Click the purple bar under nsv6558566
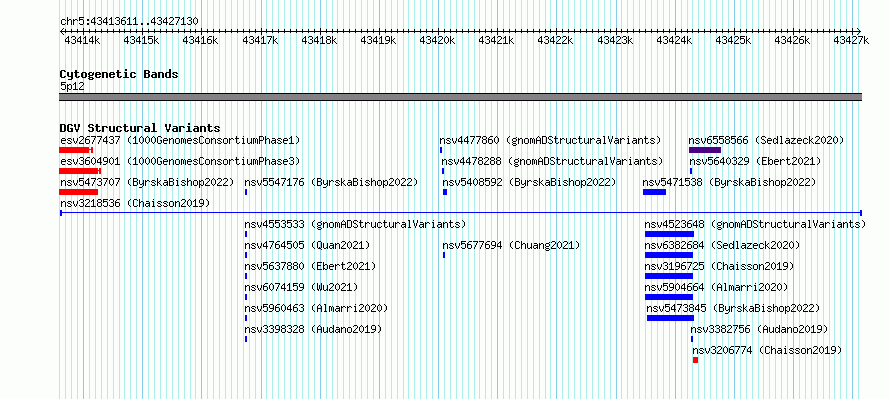Viewport: 890px width, 399px height. click(x=705, y=150)
